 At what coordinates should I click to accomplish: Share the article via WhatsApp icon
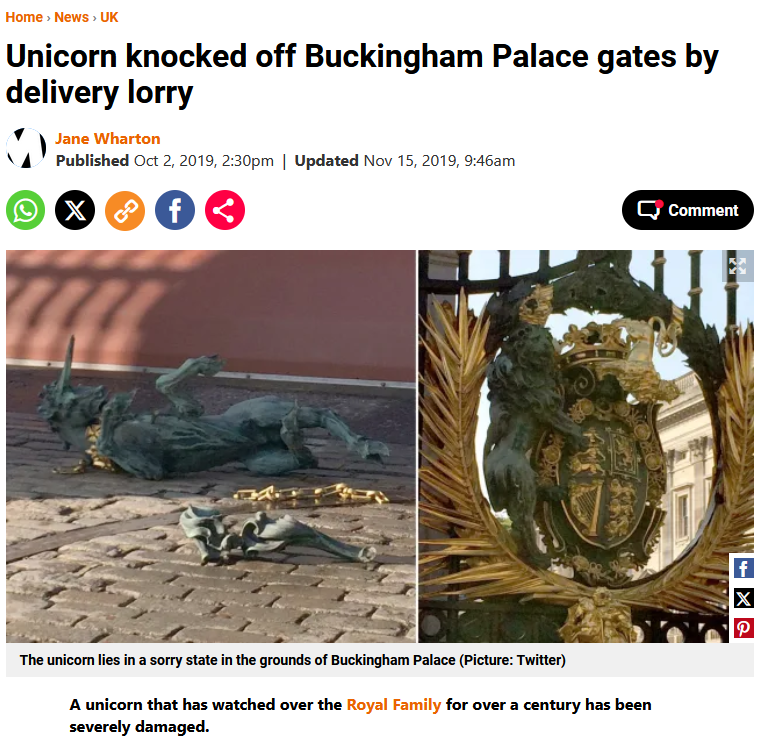(25, 210)
